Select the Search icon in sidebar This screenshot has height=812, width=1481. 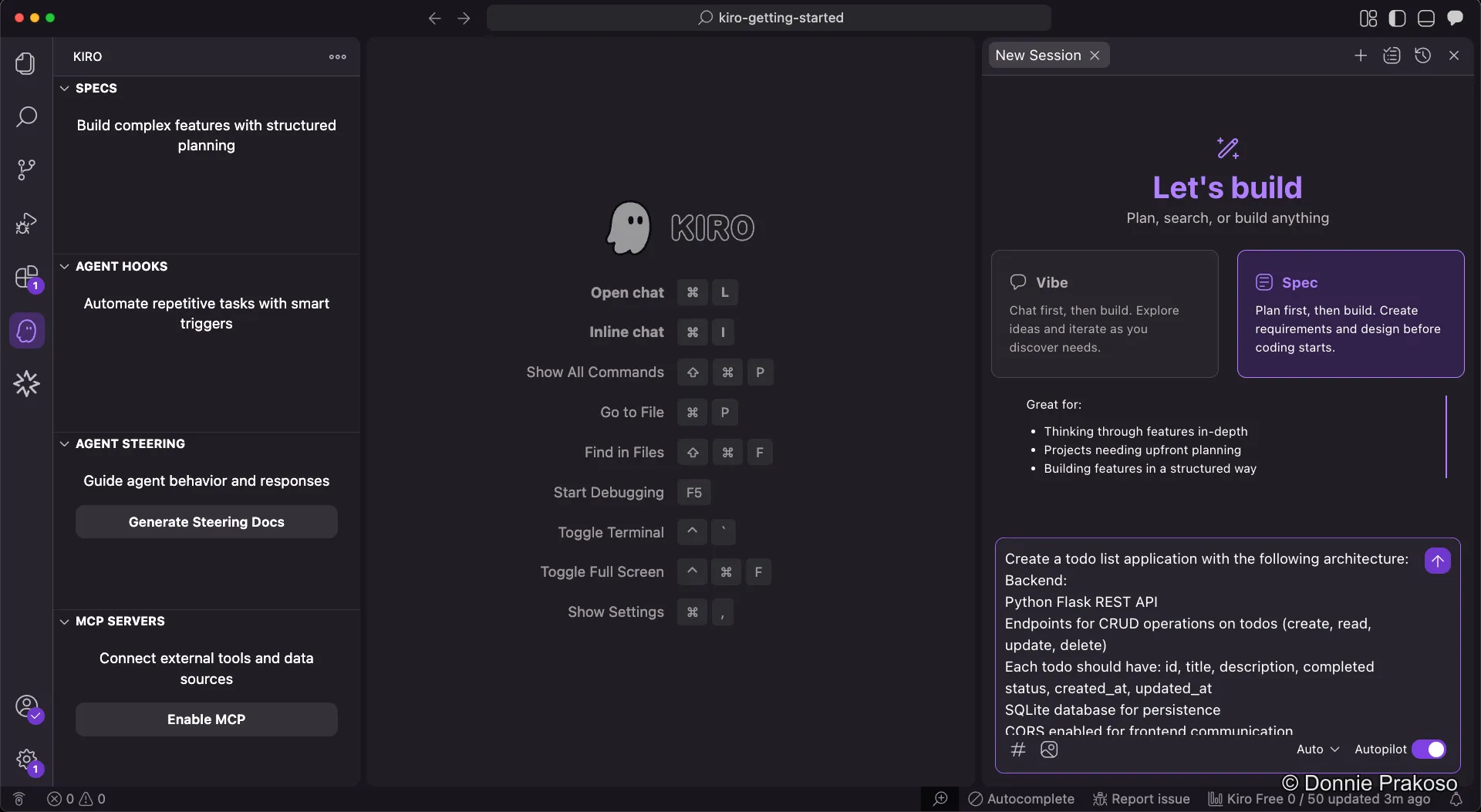[x=26, y=116]
